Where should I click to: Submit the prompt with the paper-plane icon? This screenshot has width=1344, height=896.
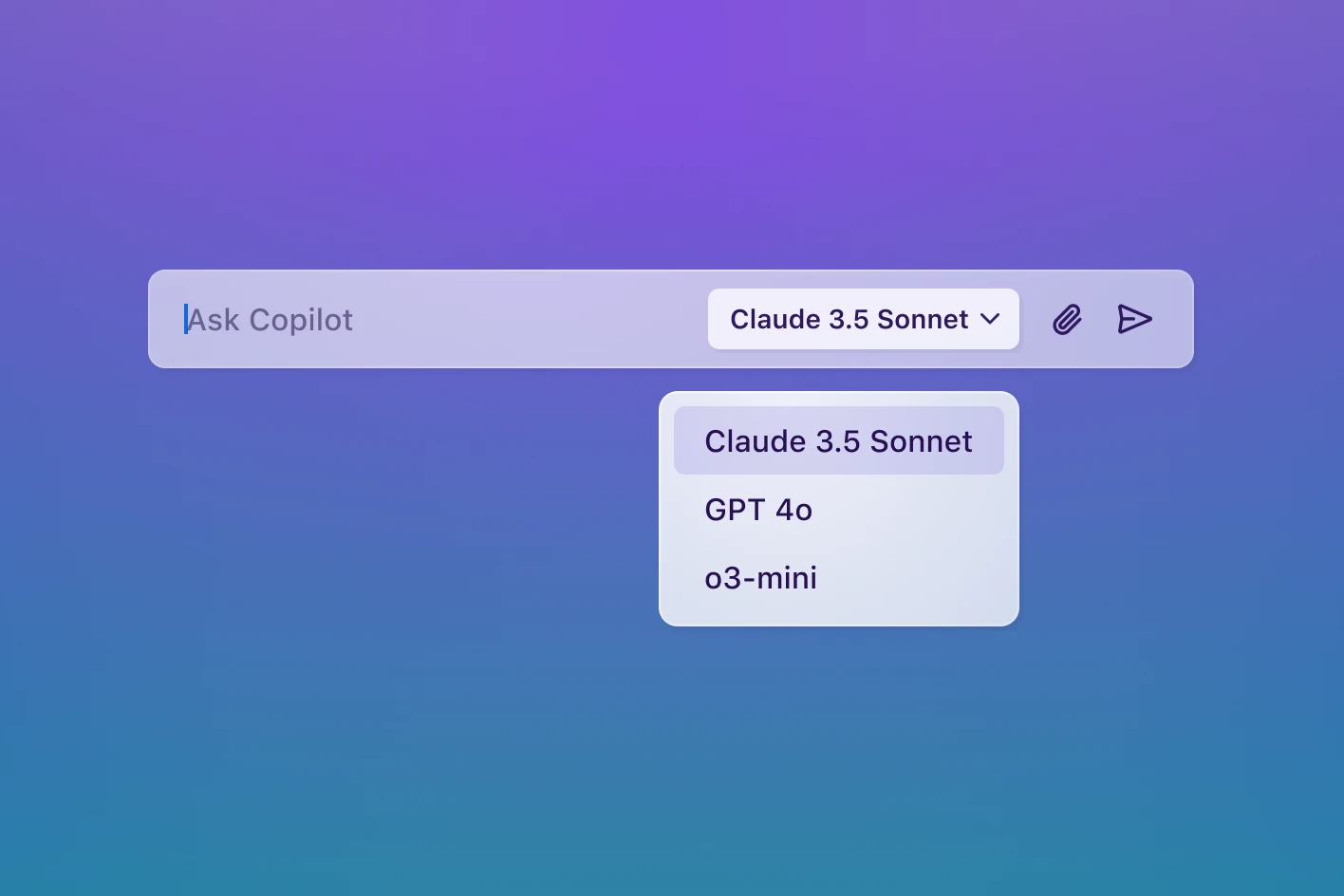1134,320
